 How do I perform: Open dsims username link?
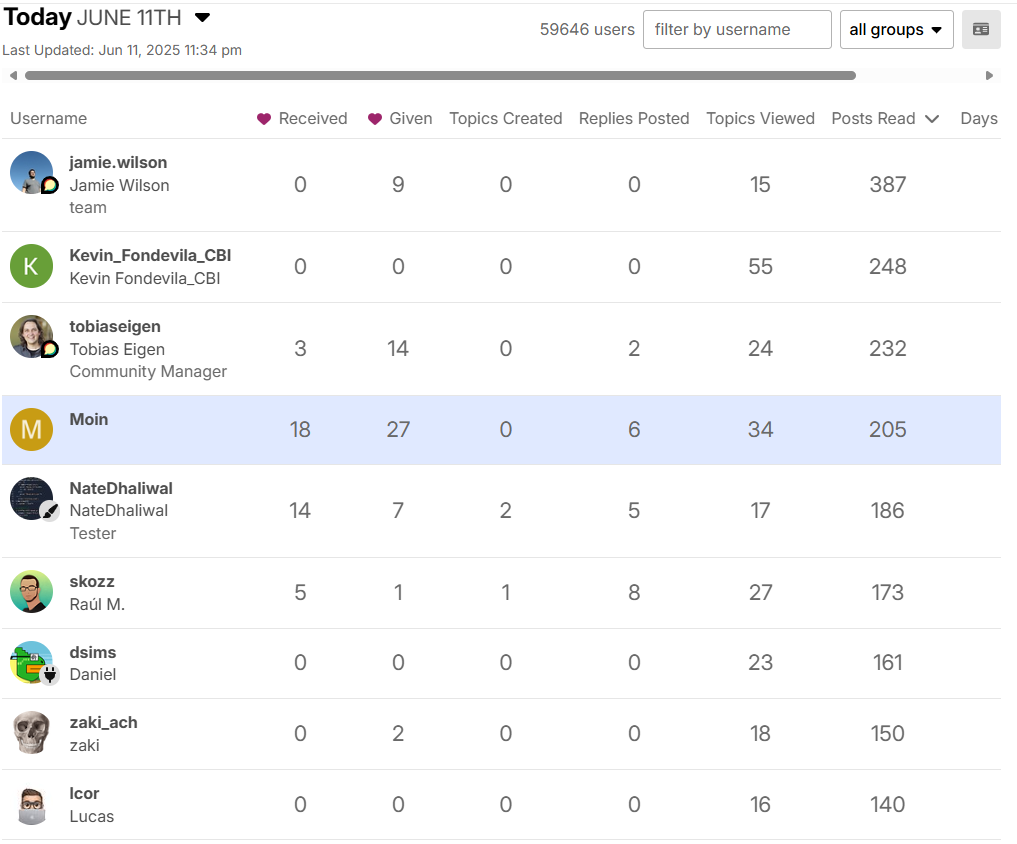pyautogui.click(x=93, y=652)
